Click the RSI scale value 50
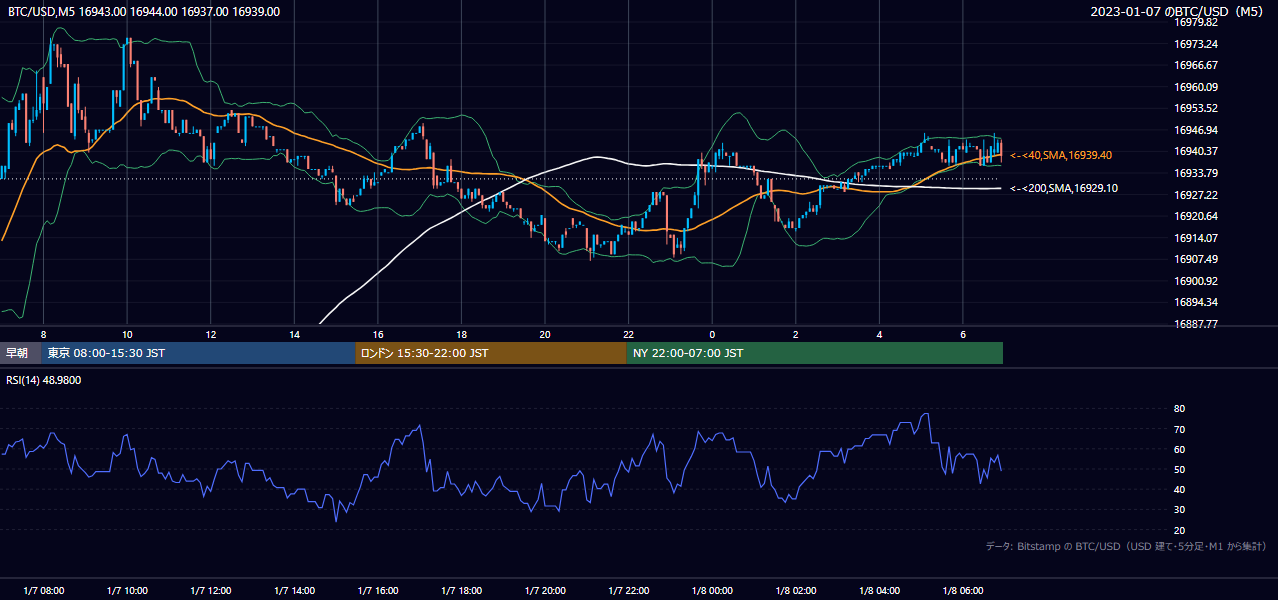 point(1179,469)
